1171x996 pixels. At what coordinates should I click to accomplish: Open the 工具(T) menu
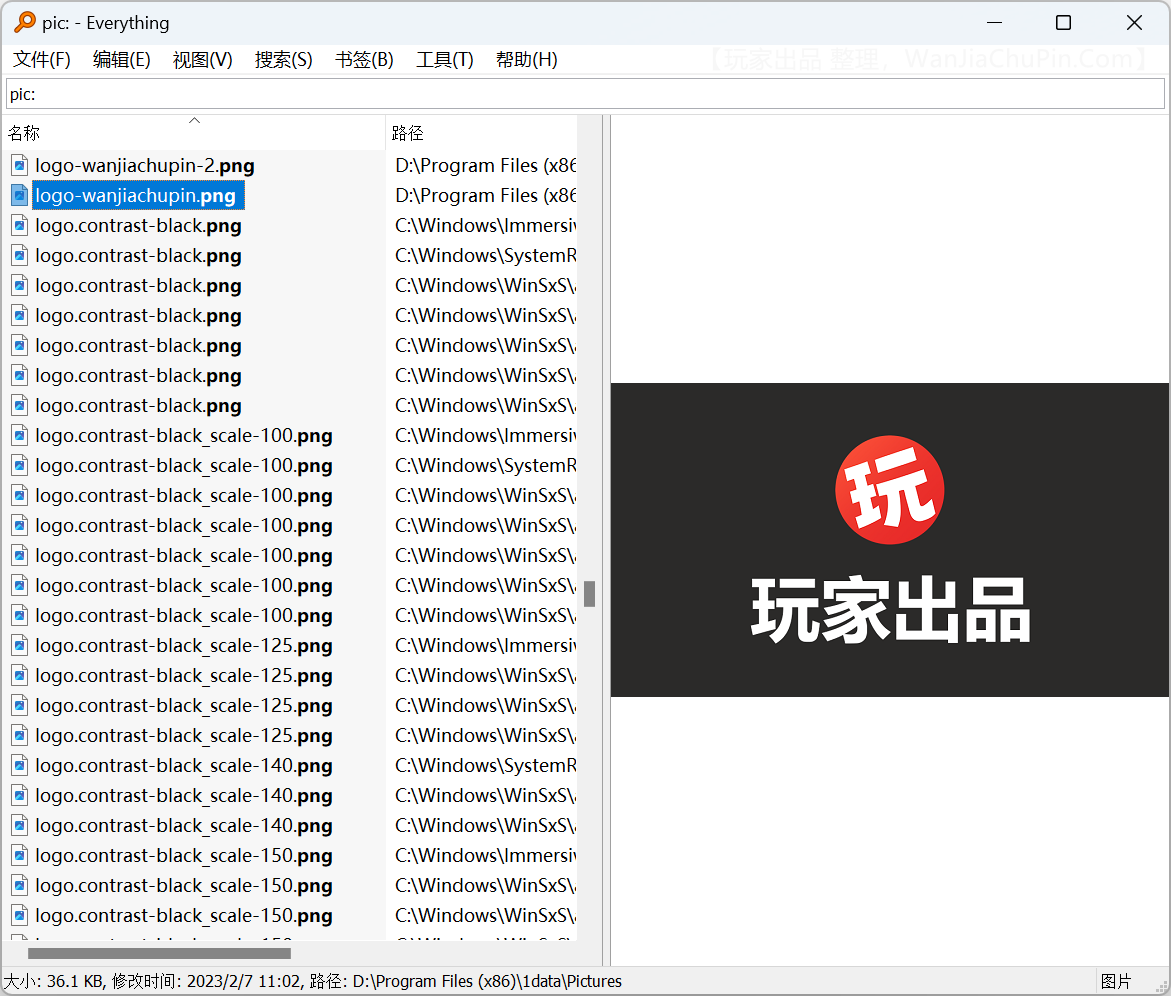pos(445,60)
